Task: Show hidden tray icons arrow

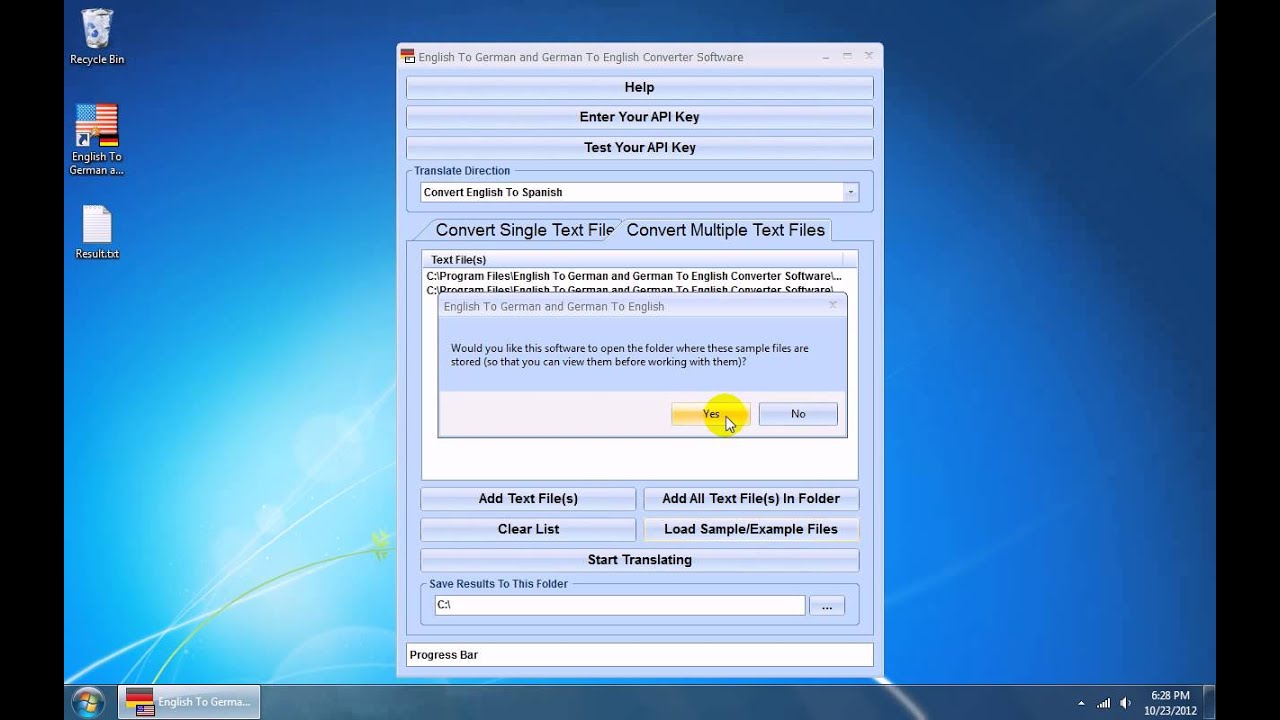Action: click(1081, 703)
